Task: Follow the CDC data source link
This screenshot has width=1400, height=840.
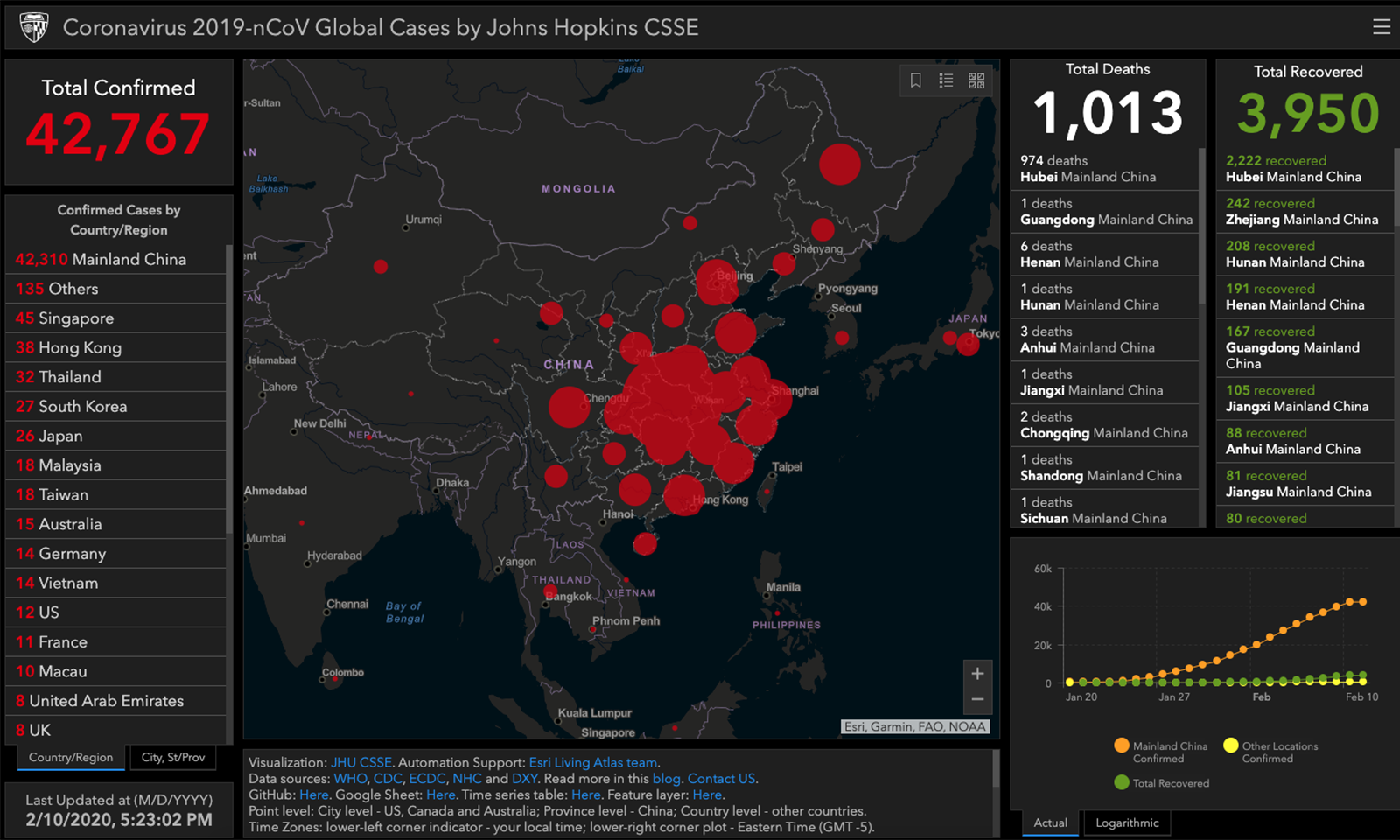Action: [x=388, y=778]
